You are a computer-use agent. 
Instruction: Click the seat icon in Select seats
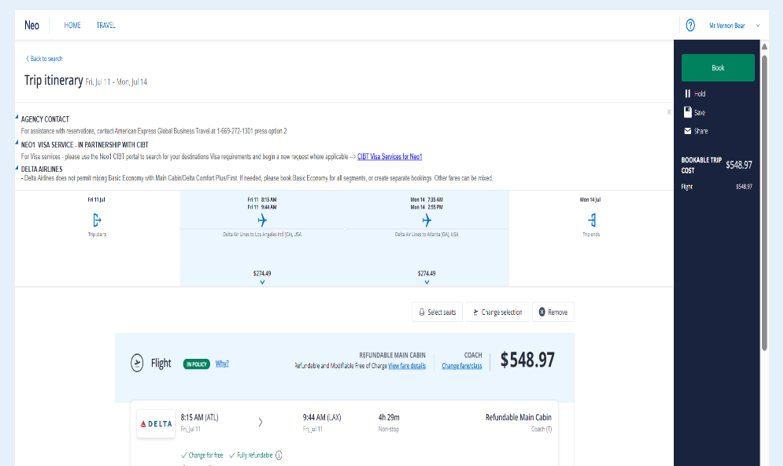pos(421,312)
